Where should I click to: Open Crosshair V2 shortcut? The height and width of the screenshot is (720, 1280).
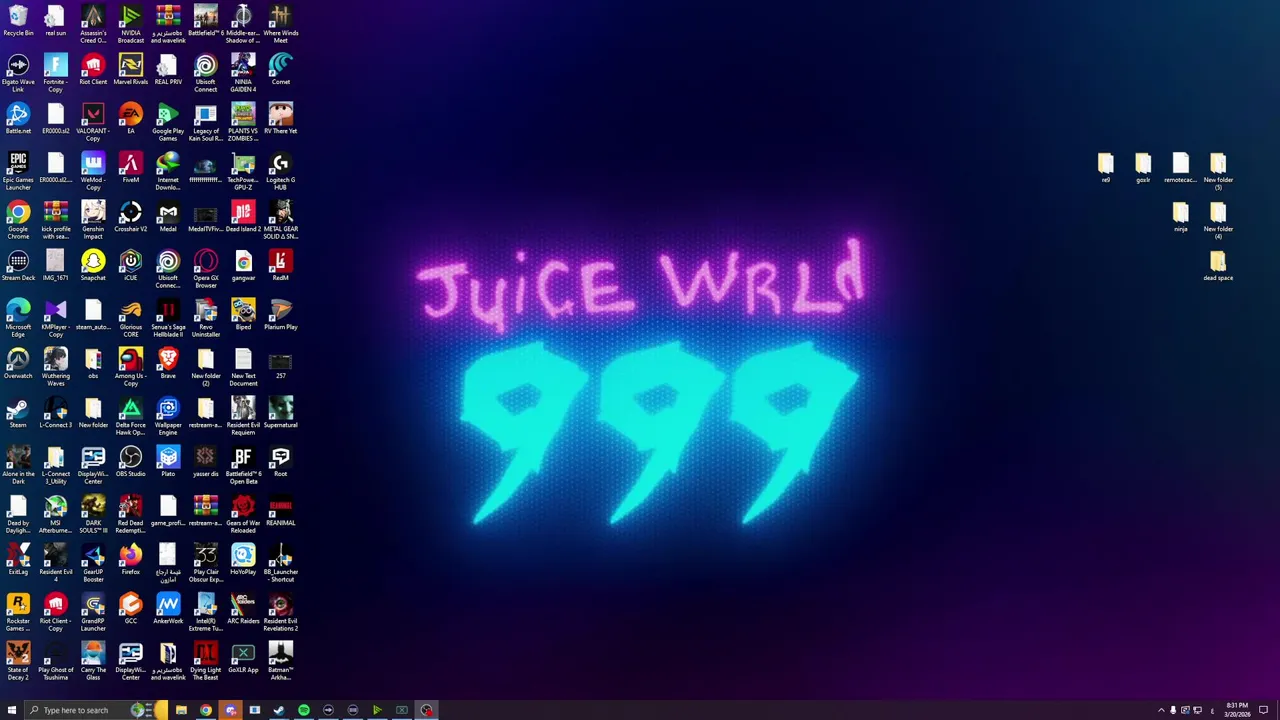130,217
